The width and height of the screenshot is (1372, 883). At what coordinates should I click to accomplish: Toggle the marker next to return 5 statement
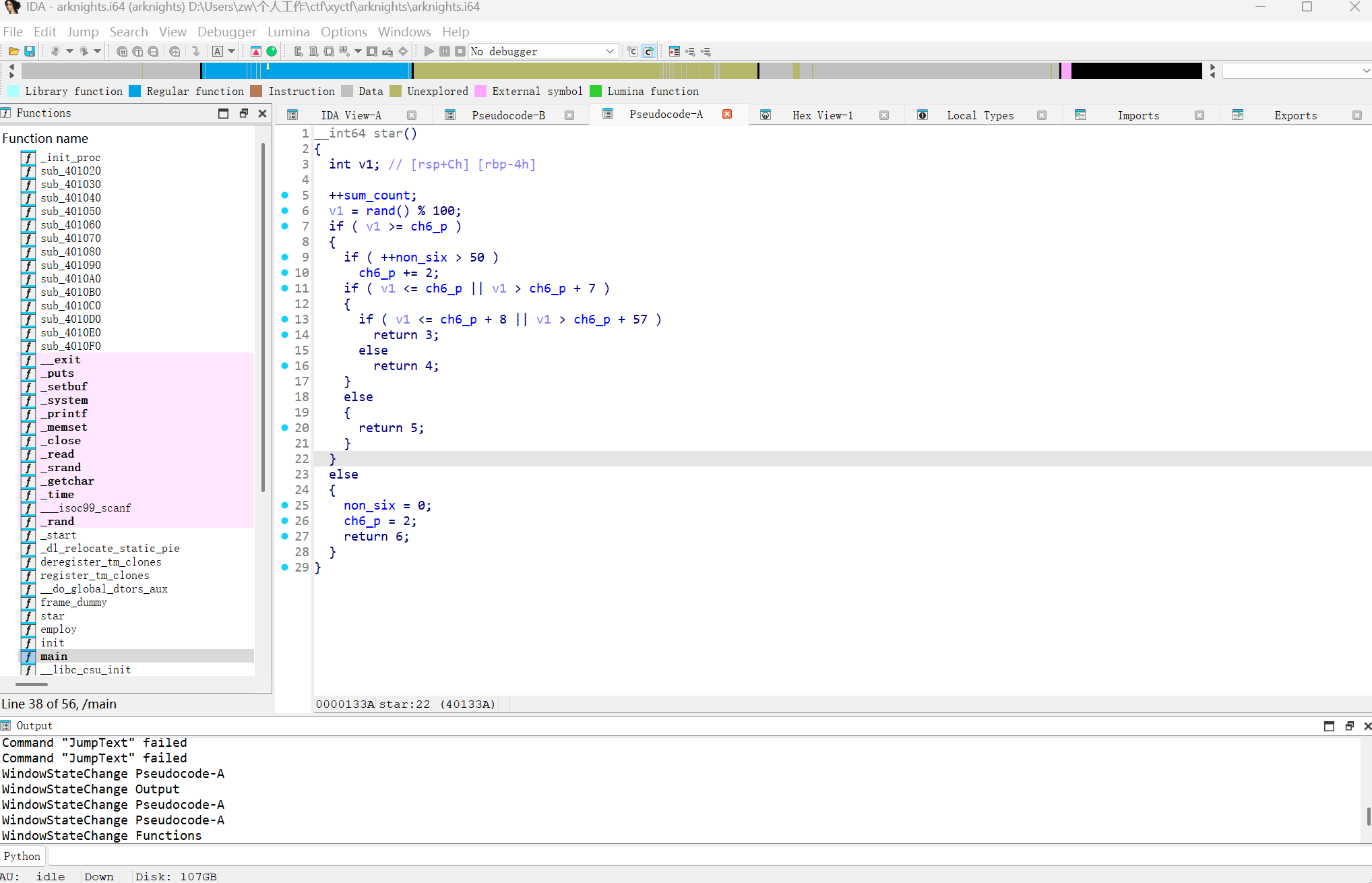pos(286,428)
